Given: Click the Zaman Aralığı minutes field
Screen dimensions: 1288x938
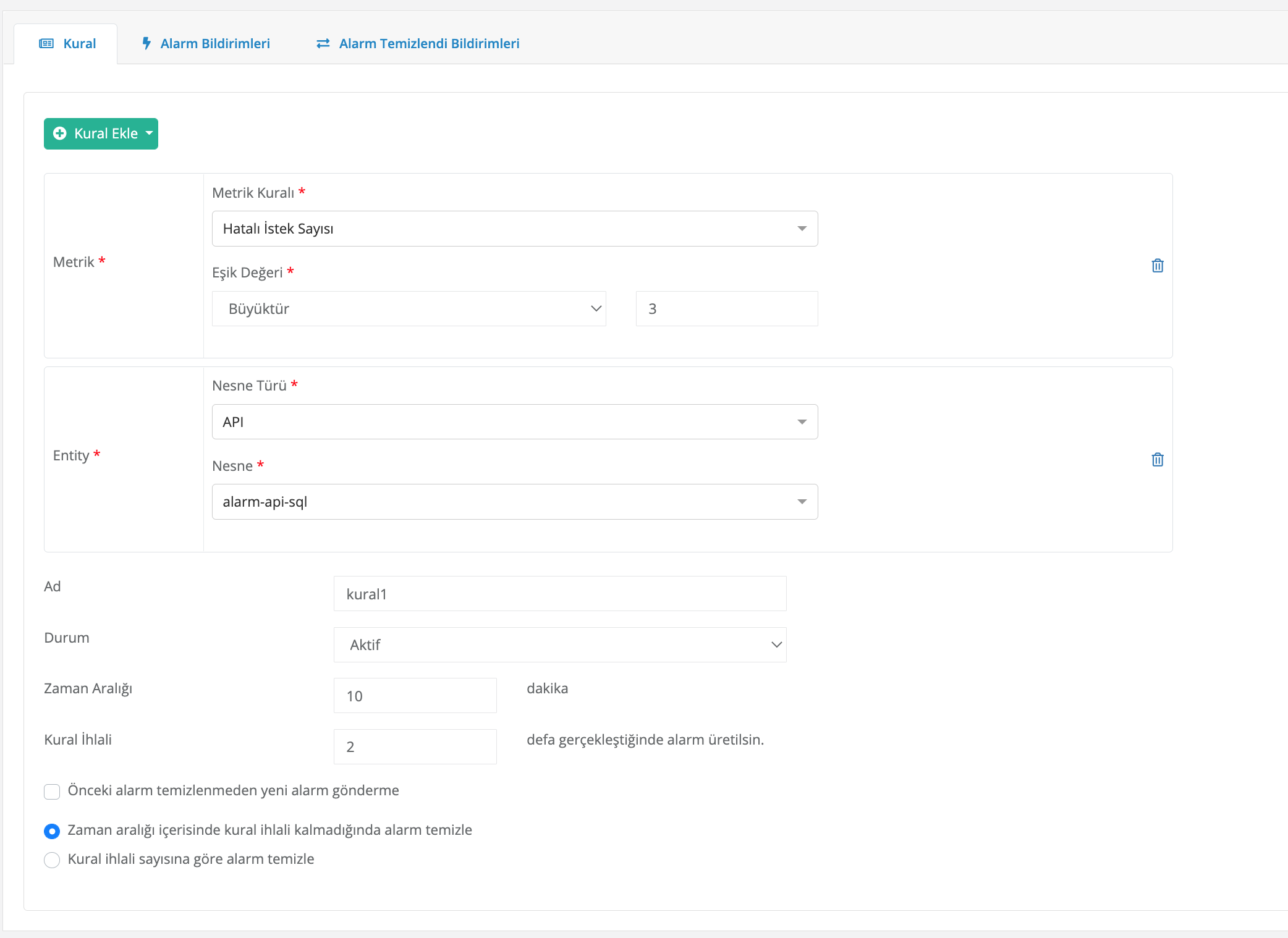Looking at the screenshot, I should click(415, 696).
